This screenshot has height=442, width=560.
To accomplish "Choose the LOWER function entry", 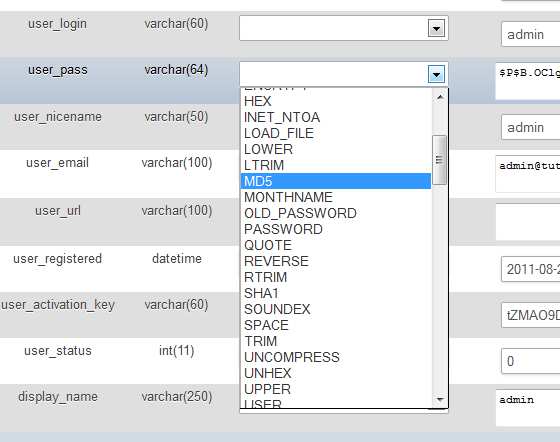I will 336,149.
